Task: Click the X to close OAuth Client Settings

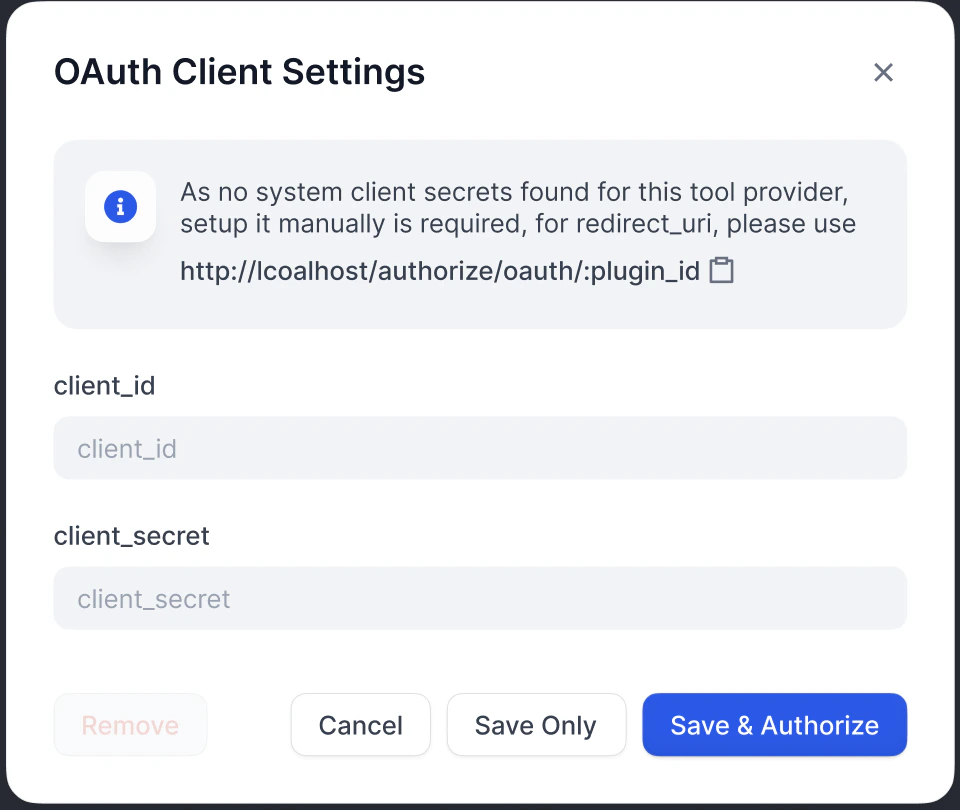Action: [x=883, y=72]
